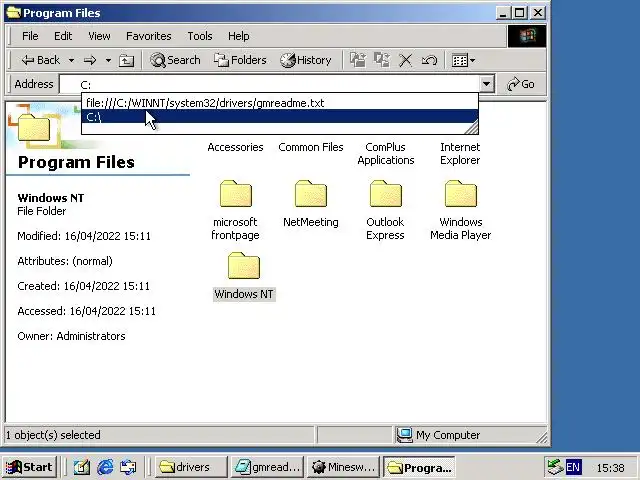The height and width of the screenshot is (480, 640).
Task: Select the Internet Explorer folder label
Action: coord(460,154)
